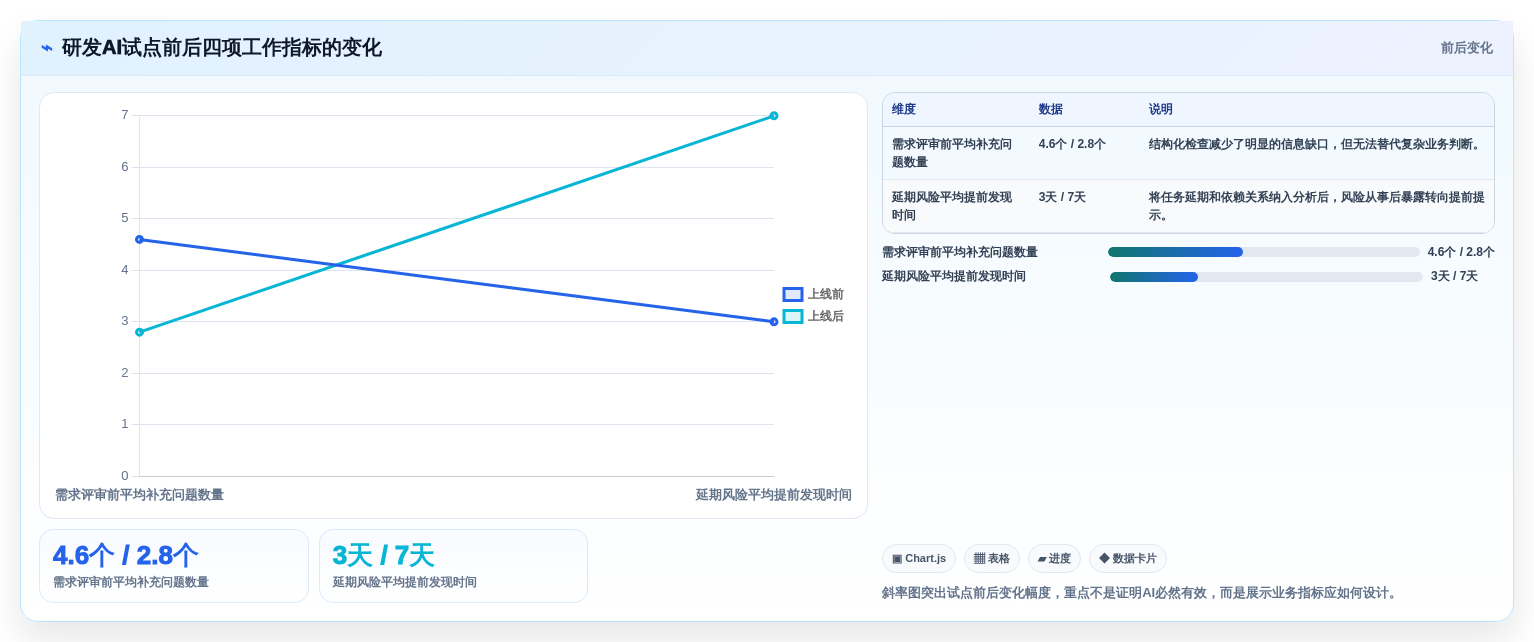
Task: Click the y-axis label 5
Action: tap(125, 218)
